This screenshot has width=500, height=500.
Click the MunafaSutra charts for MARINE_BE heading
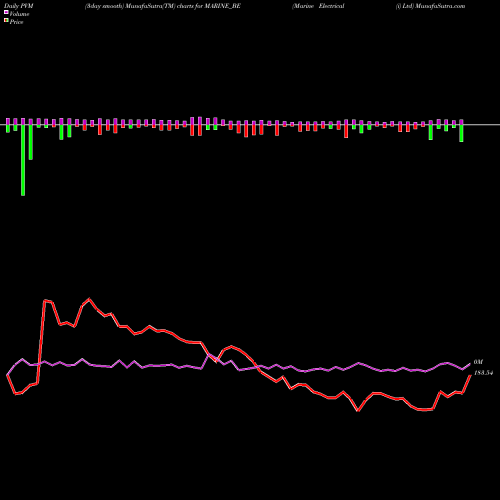click(x=163, y=6)
